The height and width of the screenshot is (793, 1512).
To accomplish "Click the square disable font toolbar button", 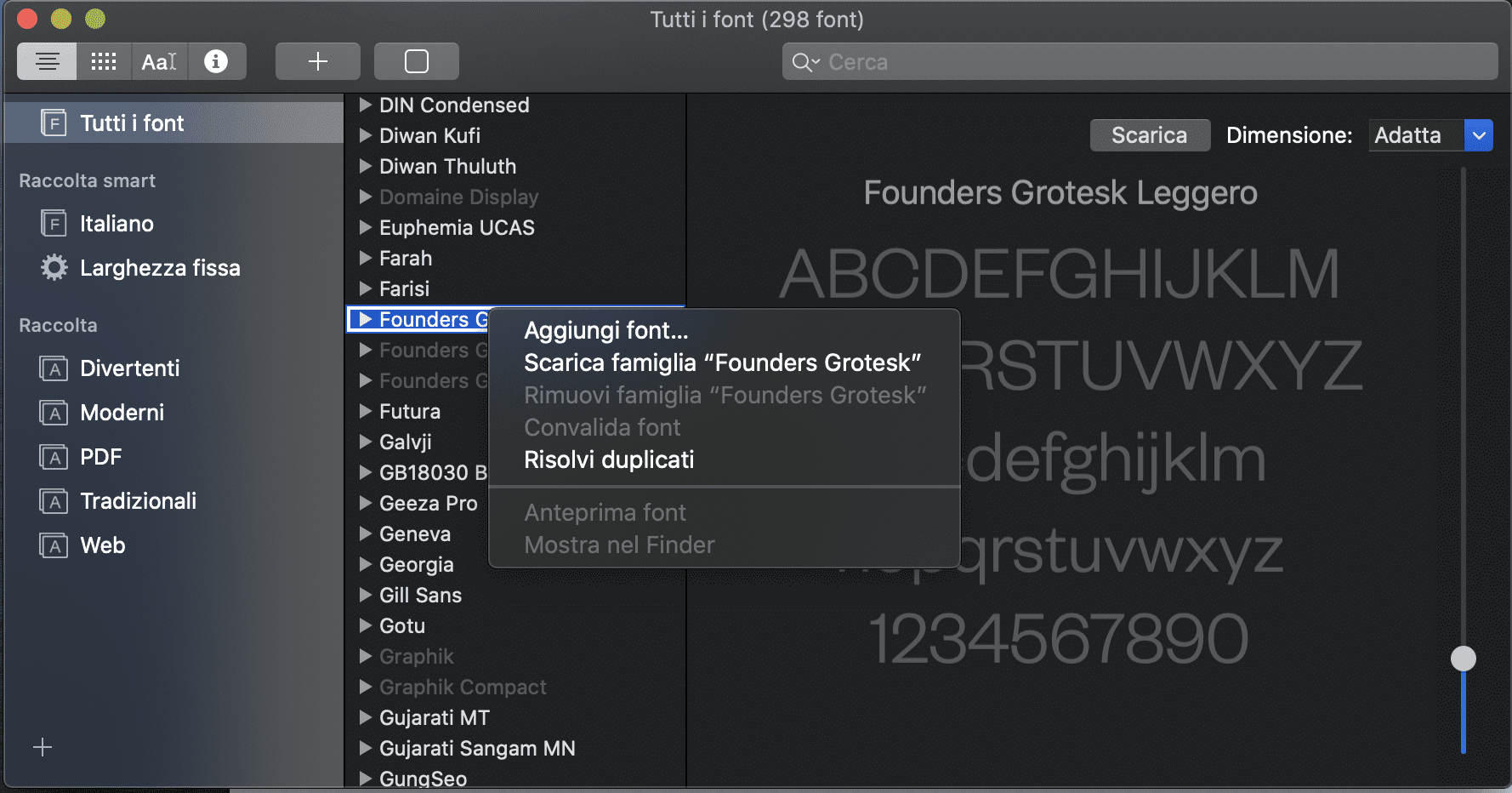I will pos(417,61).
